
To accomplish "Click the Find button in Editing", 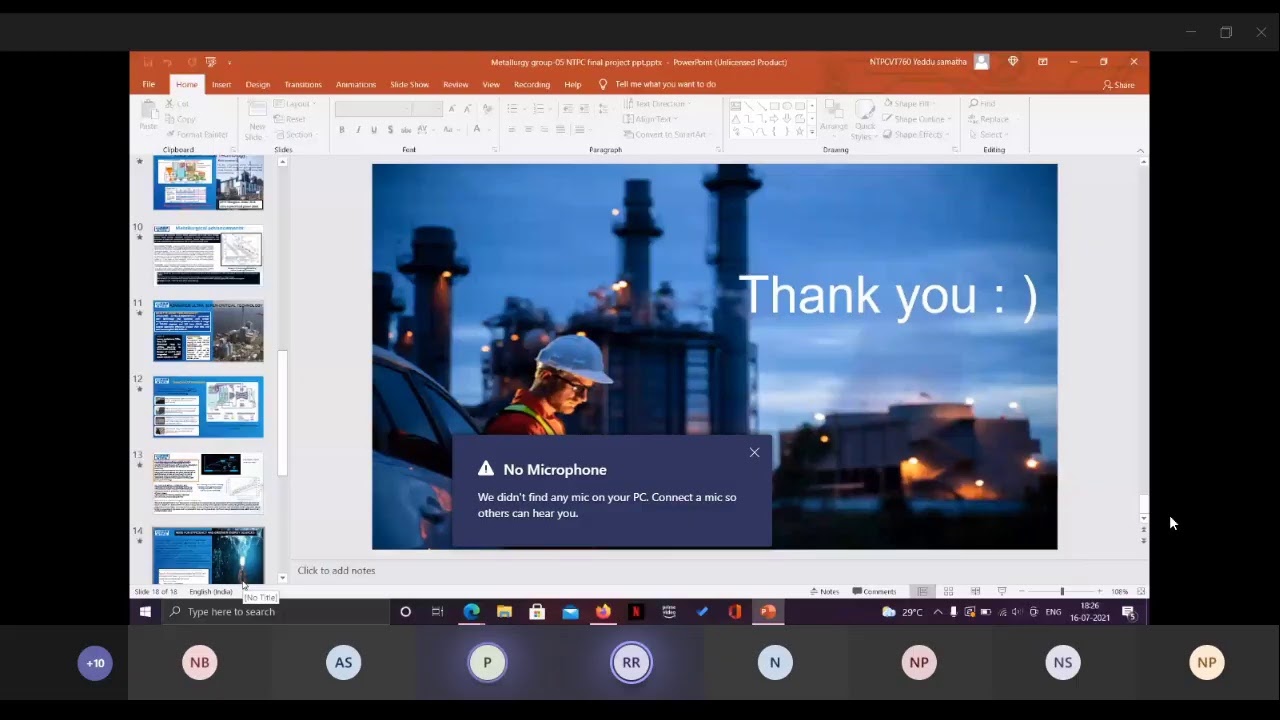I will (x=982, y=104).
